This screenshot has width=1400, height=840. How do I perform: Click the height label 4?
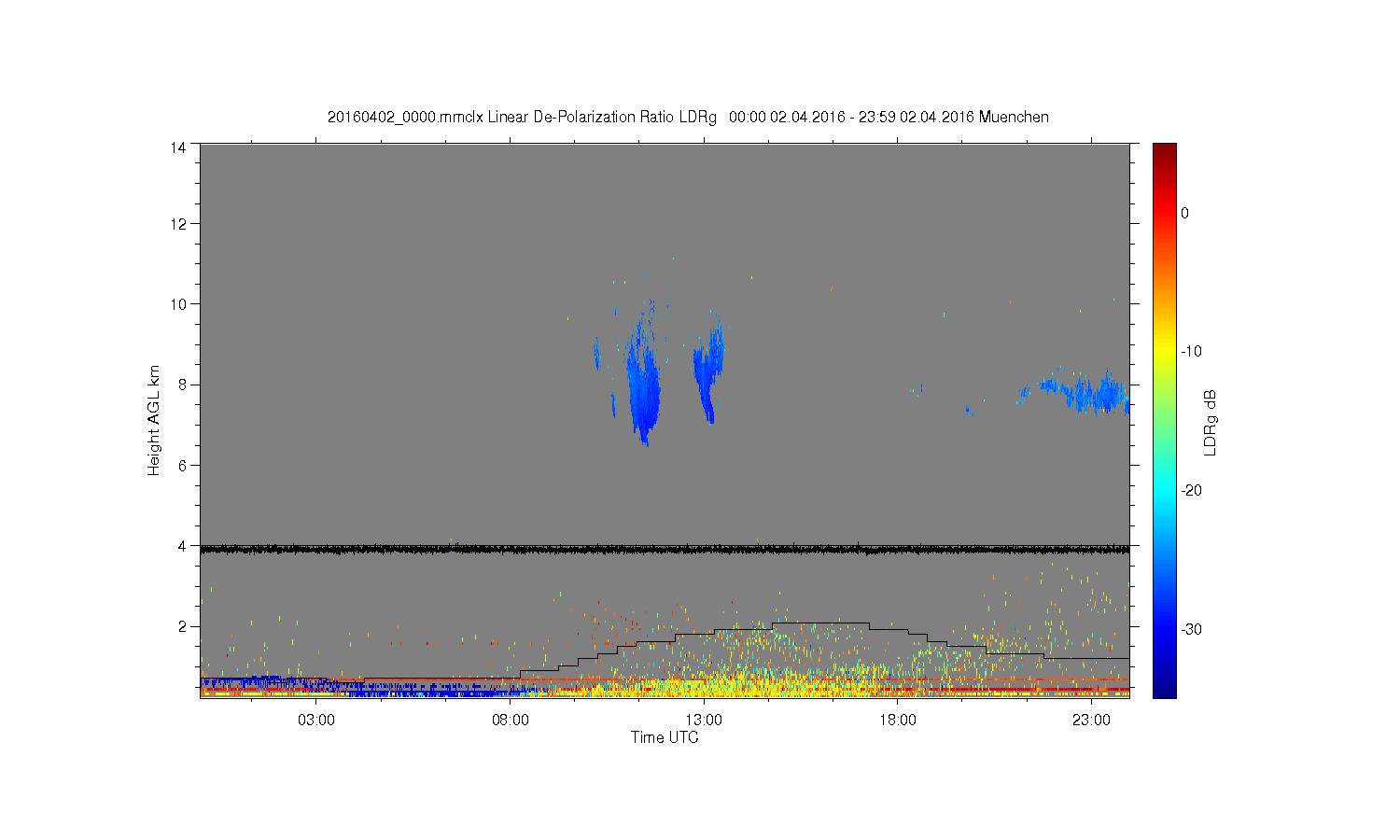pyautogui.click(x=183, y=546)
